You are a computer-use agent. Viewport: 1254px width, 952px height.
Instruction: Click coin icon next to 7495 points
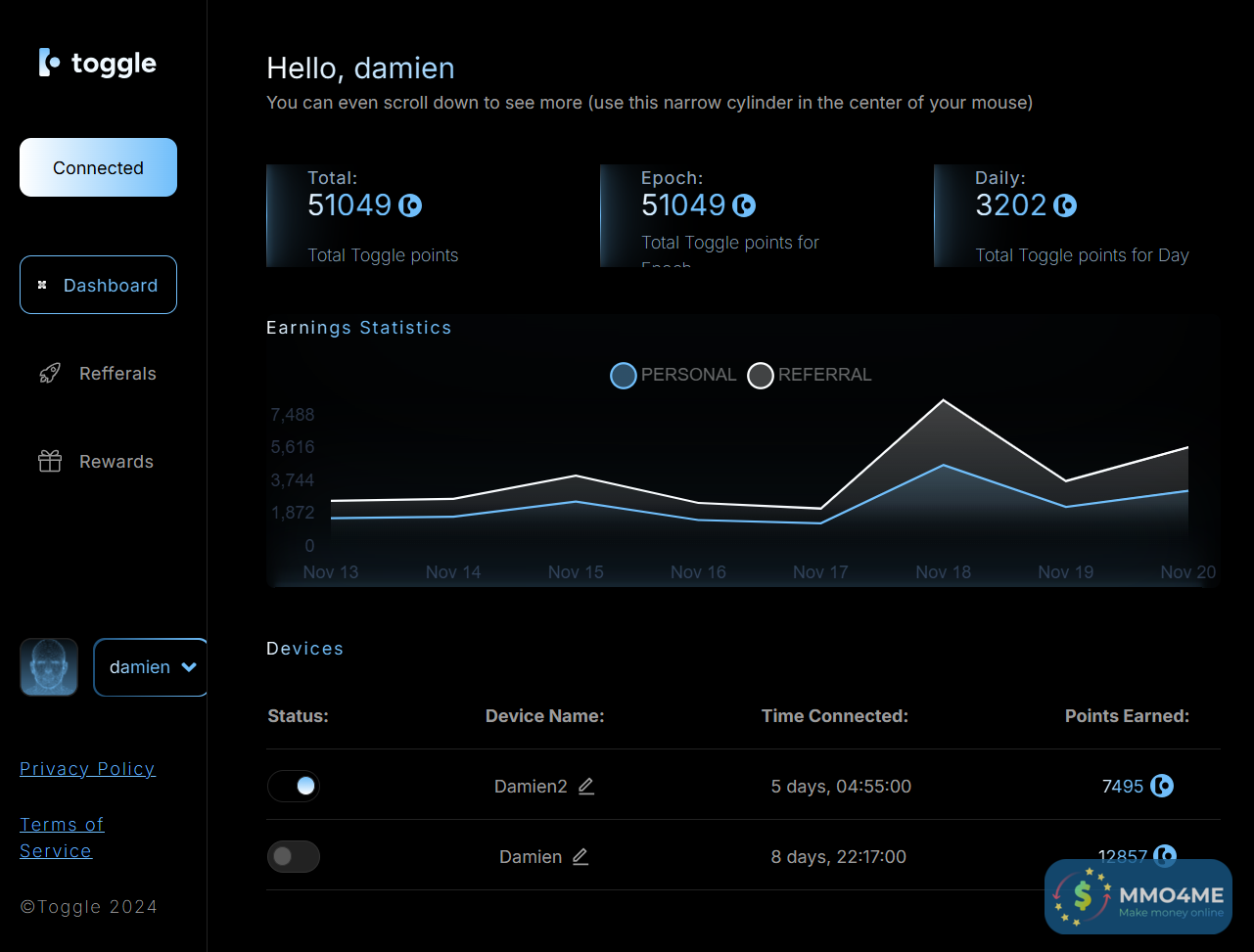tap(1162, 786)
